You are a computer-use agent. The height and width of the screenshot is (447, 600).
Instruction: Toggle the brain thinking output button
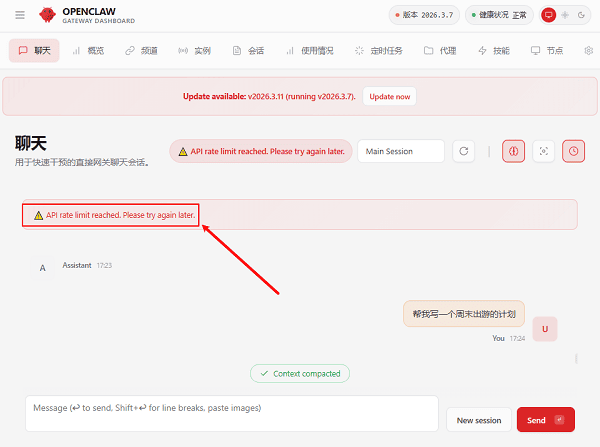[x=514, y=151]
